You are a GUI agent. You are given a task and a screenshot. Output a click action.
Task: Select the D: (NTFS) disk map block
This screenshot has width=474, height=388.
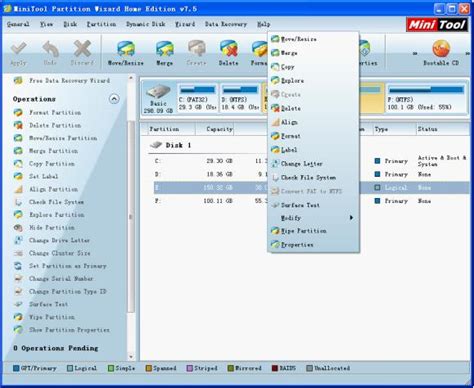point(240,98)
